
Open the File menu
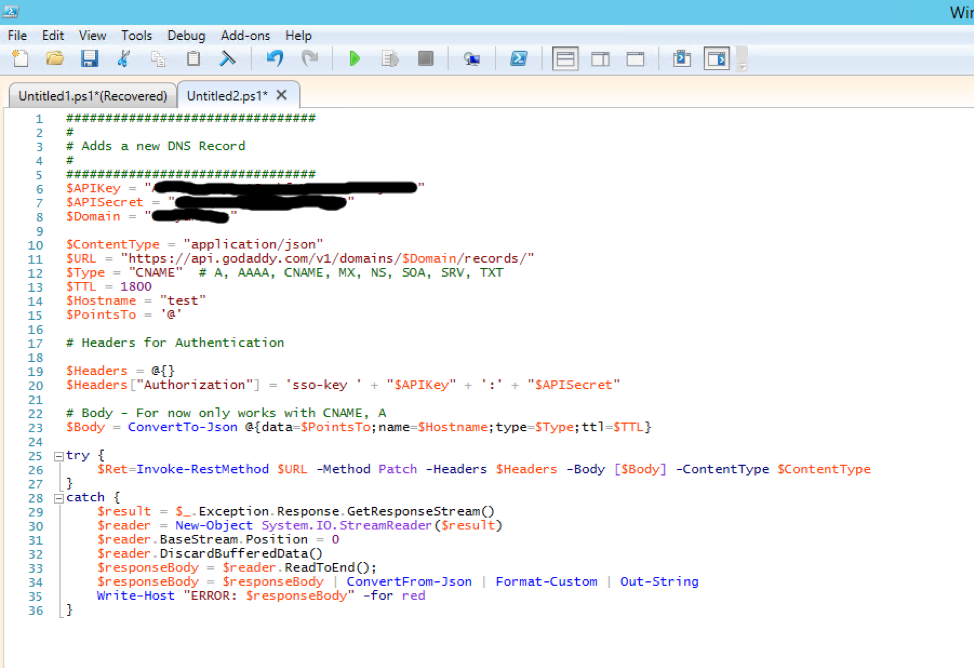(17, 35)
